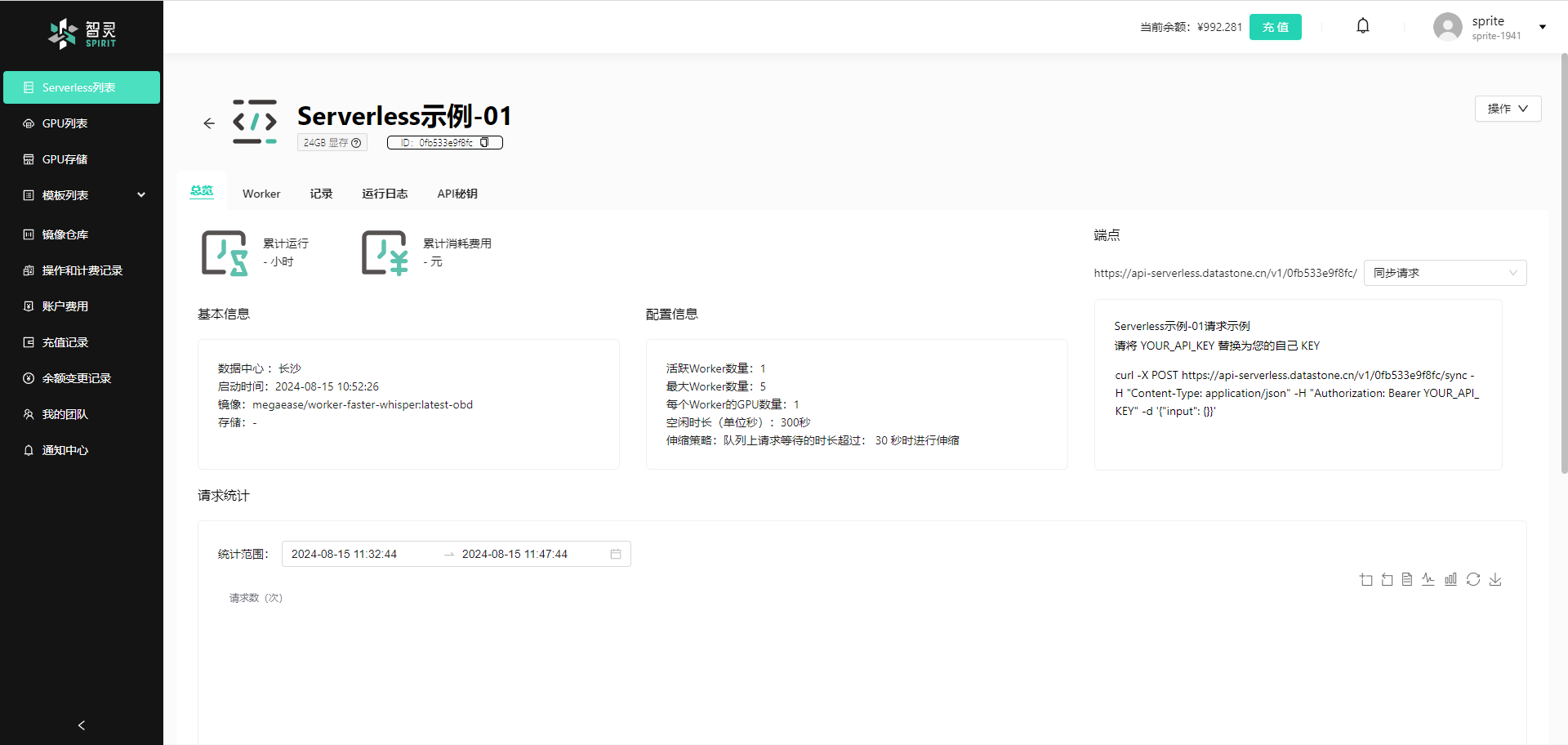The height and width of the screenshot is (745, 1568).
Task: Click the calendar icon in date range
Action: point(616,554)
